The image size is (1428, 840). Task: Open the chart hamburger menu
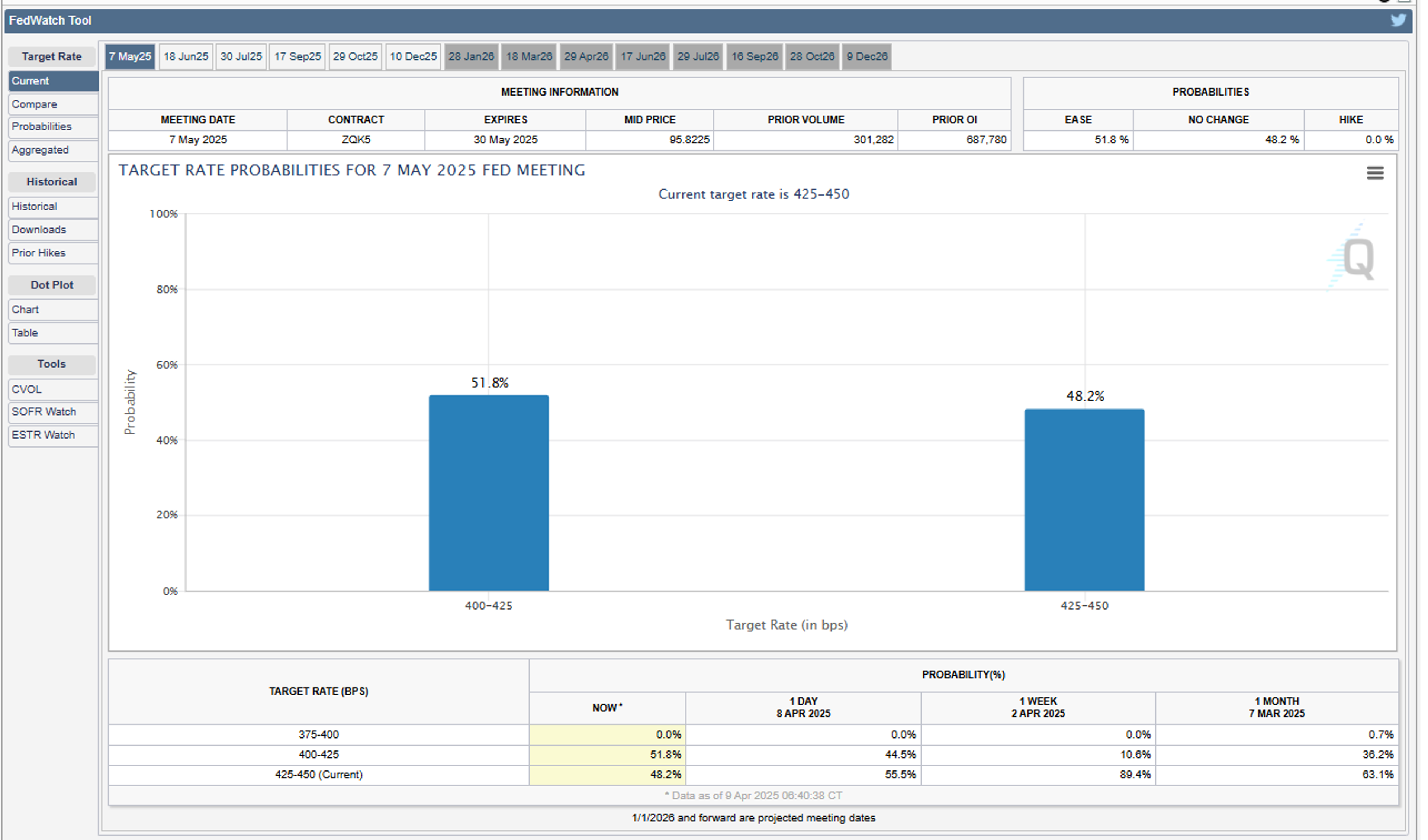[1375, 173]
